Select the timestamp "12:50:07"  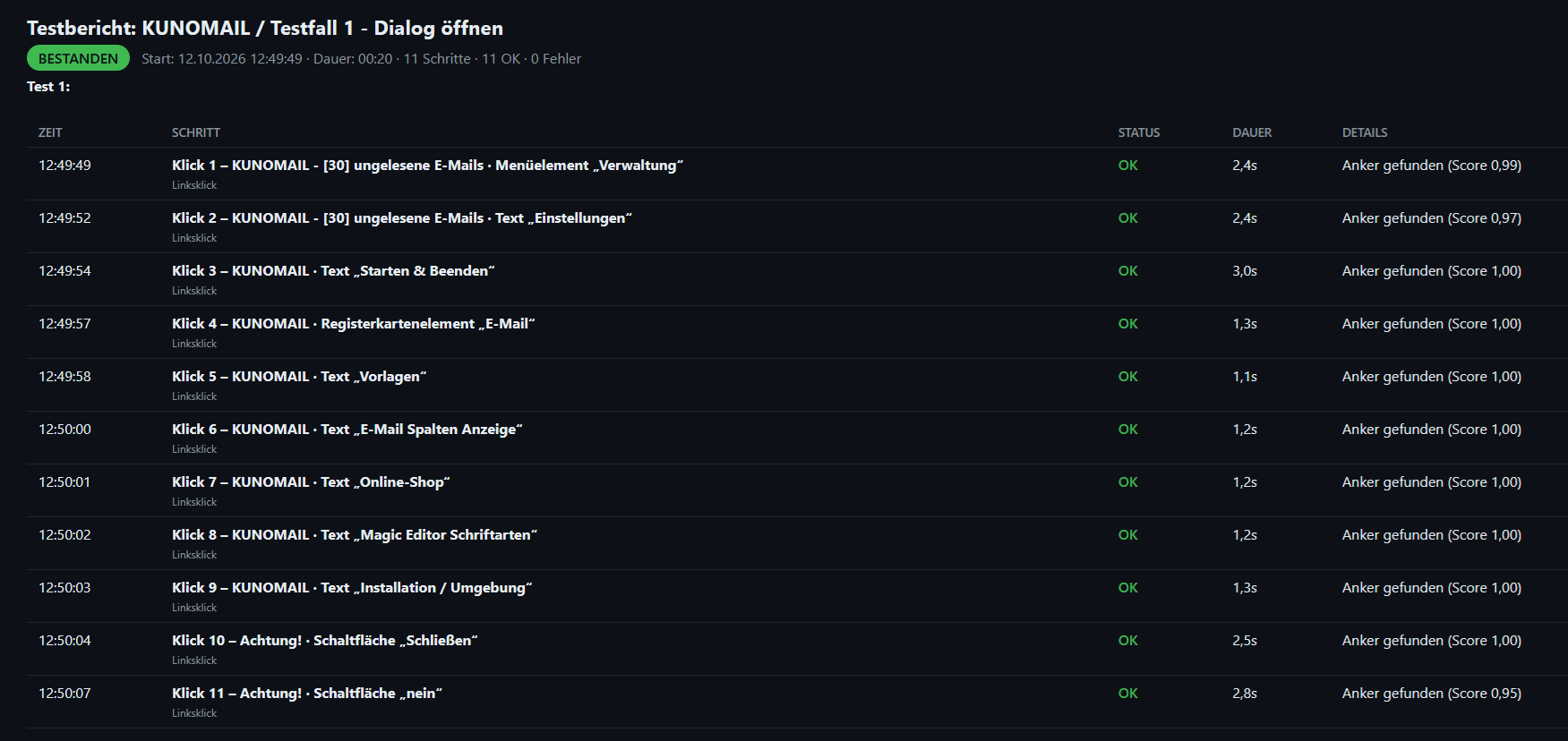64,694
